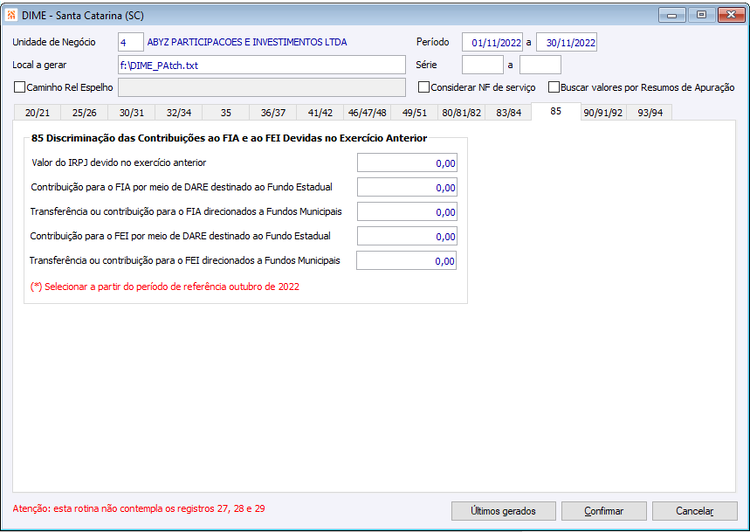Minimize the DIME window
This screenshot has height=532, width=750.
[x=672, y=15]
